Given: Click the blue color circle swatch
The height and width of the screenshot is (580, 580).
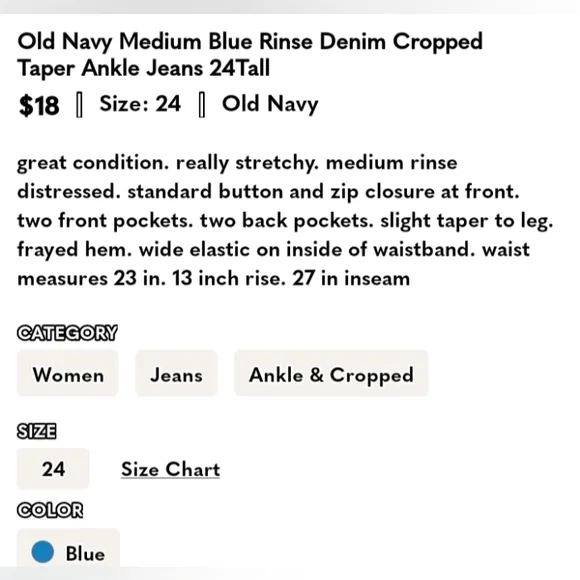Looking at the screenshot, I should pos(43,552).
